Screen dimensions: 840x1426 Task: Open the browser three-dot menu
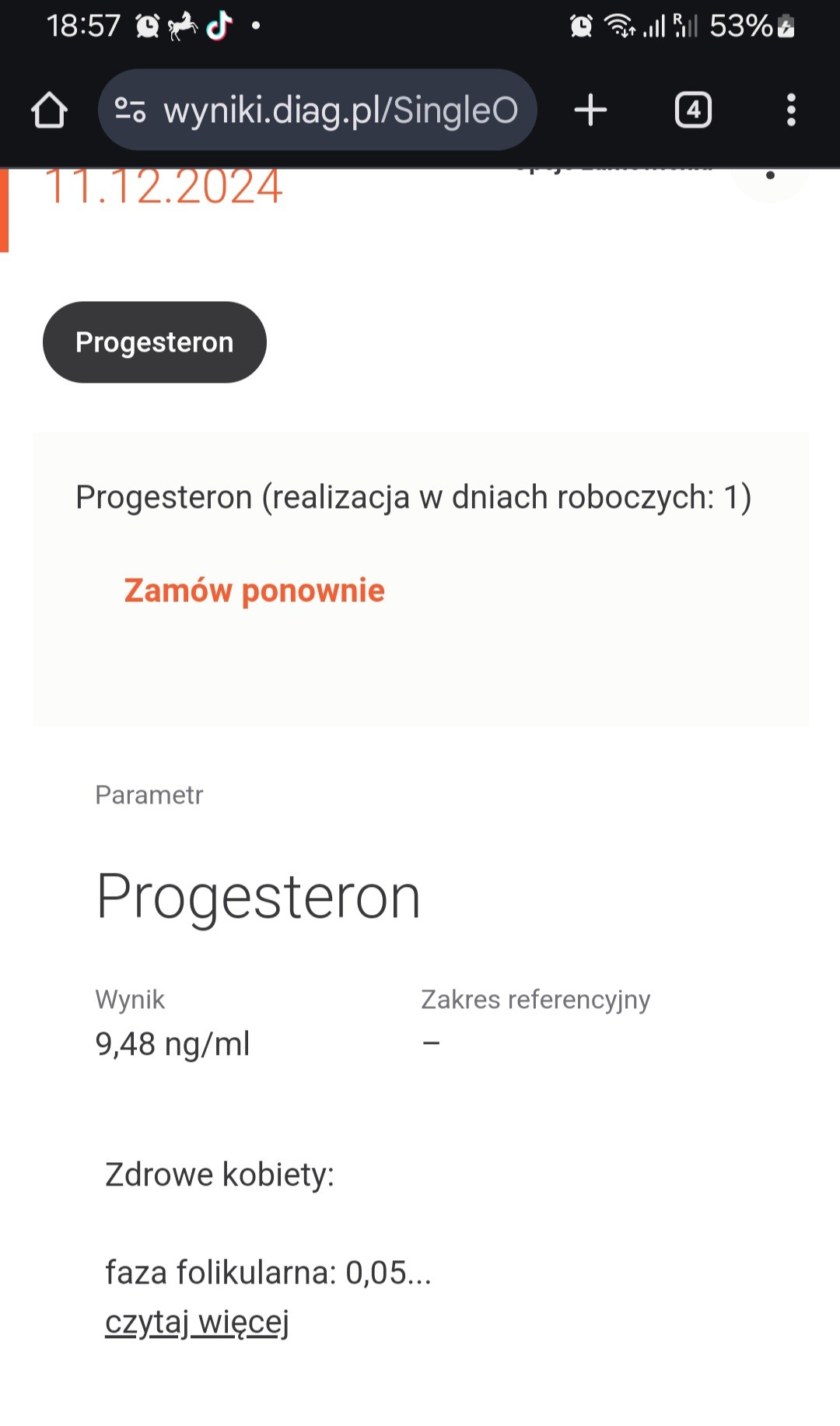pos(791,110)
